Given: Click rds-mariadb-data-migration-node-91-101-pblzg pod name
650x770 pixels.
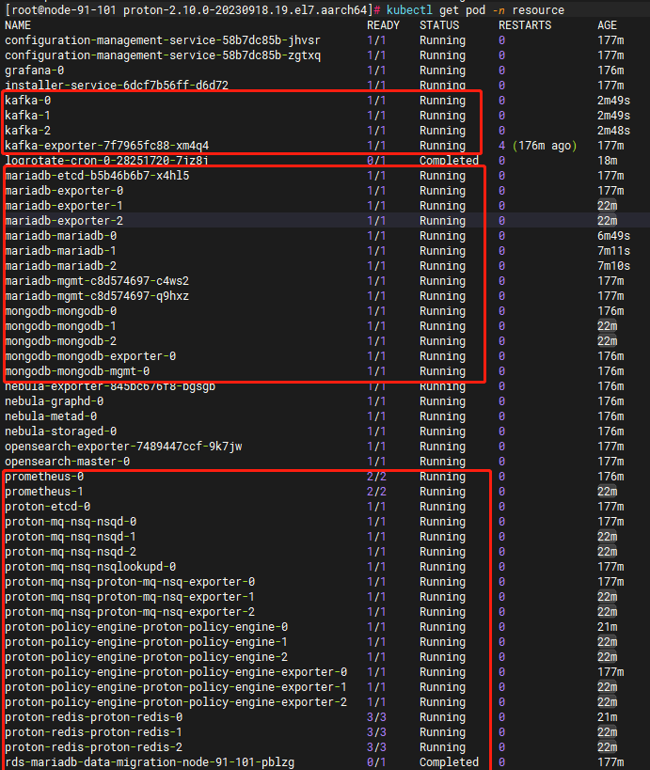Looking at the screenshot, I should tap(150, 762).
